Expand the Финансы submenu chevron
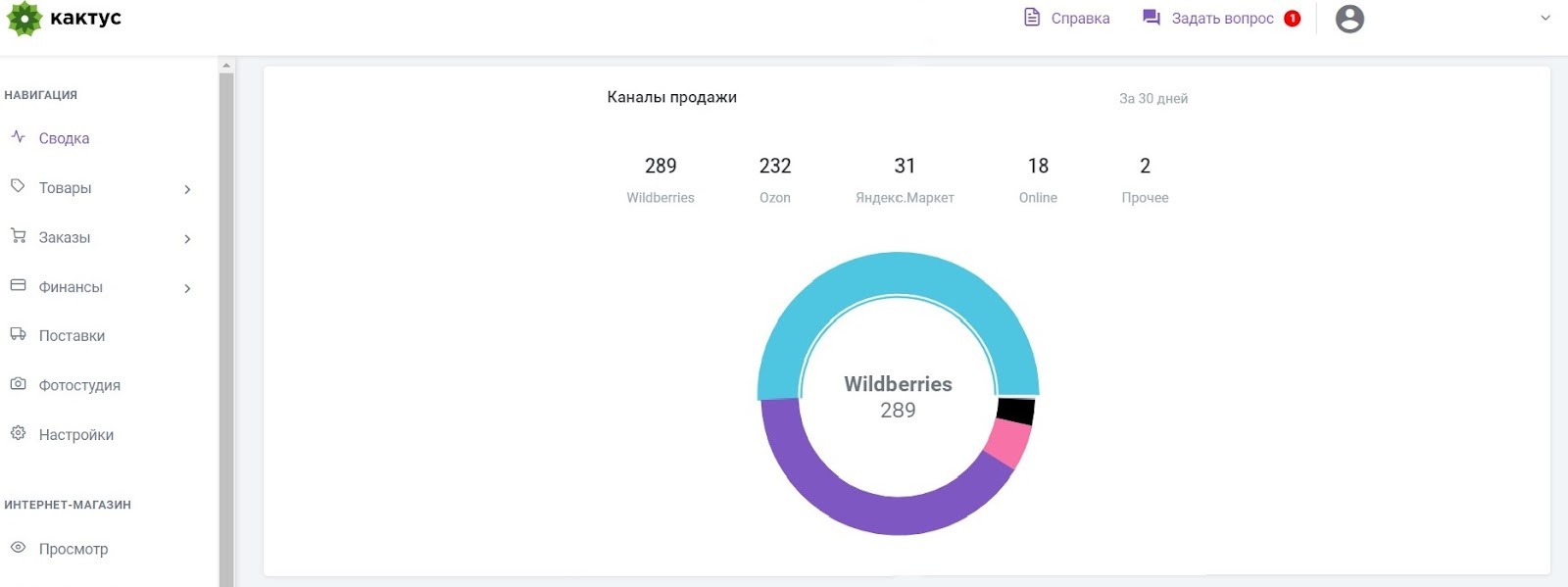 (x=187, y=288)
